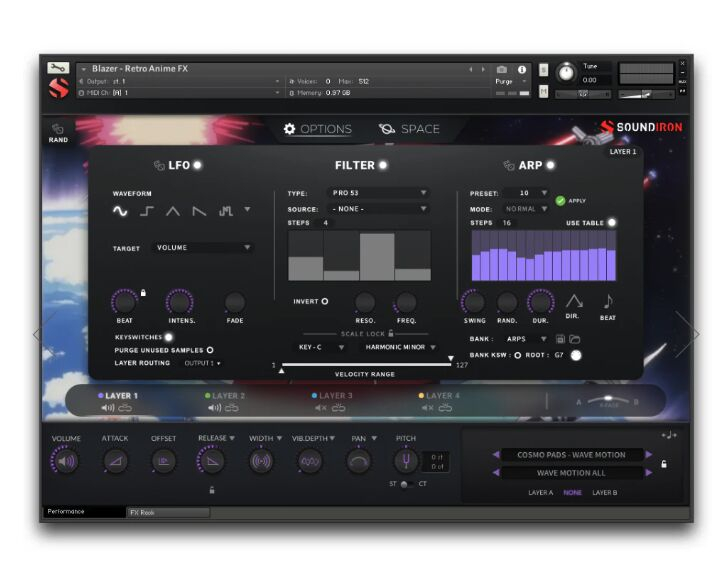Click the Kontakt snapshot camera icon
This screenshot has height=588, width=726.
click(502, 69)
